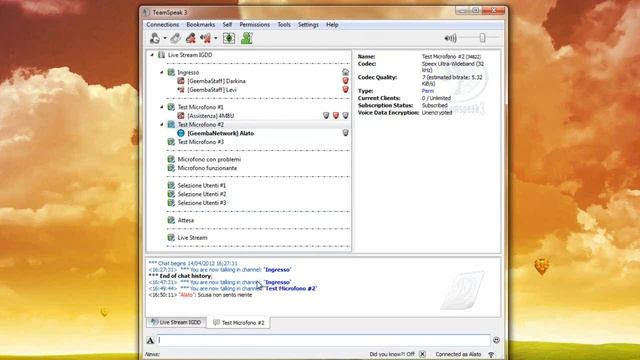This screenshot has height=360, width=640.
Task: Collapse the Ingresso channel
Action: tap(162, 72)
